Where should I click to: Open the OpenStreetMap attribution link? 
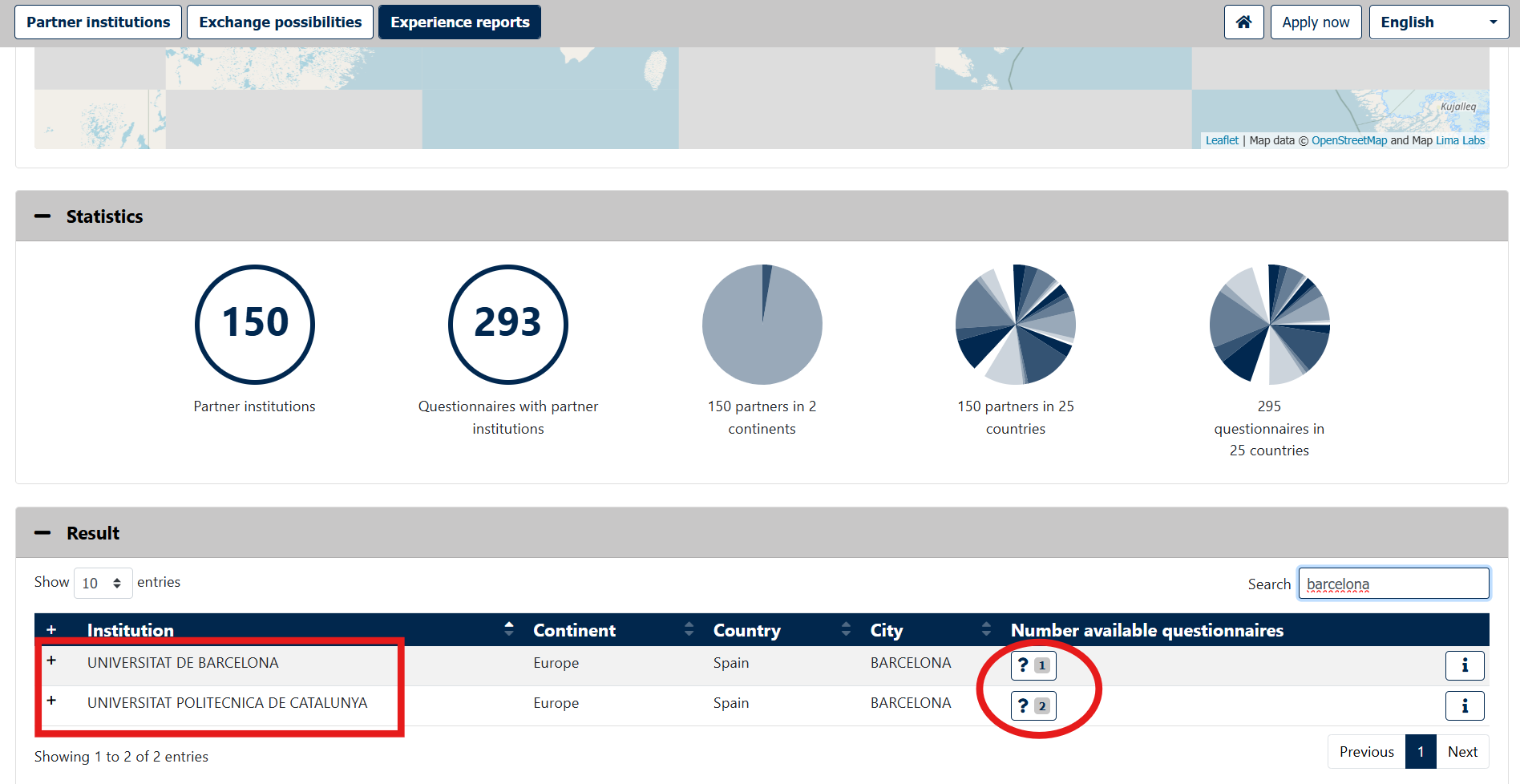1349,140
